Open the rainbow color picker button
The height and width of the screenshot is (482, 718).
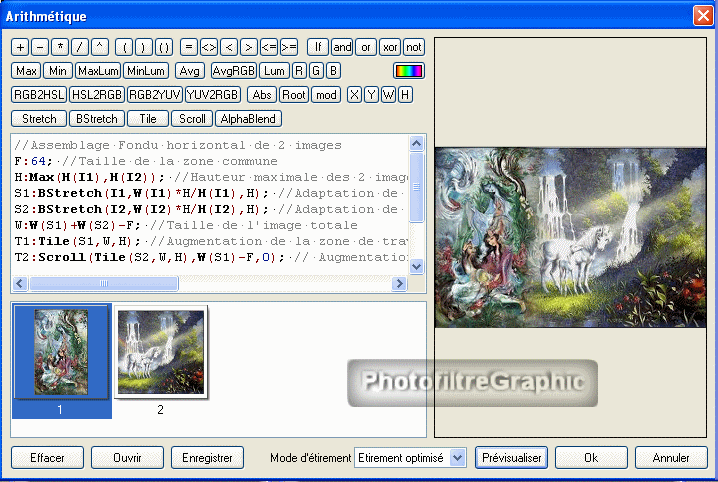pos(409,71)
